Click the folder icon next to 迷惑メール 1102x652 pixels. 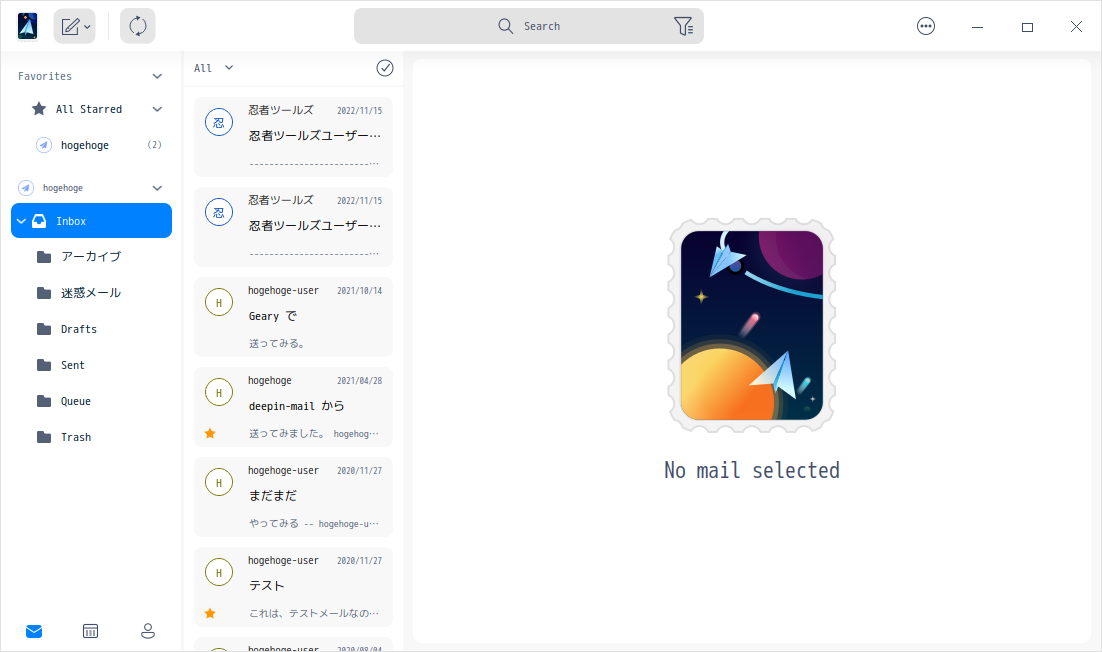(x=44, y=293)
